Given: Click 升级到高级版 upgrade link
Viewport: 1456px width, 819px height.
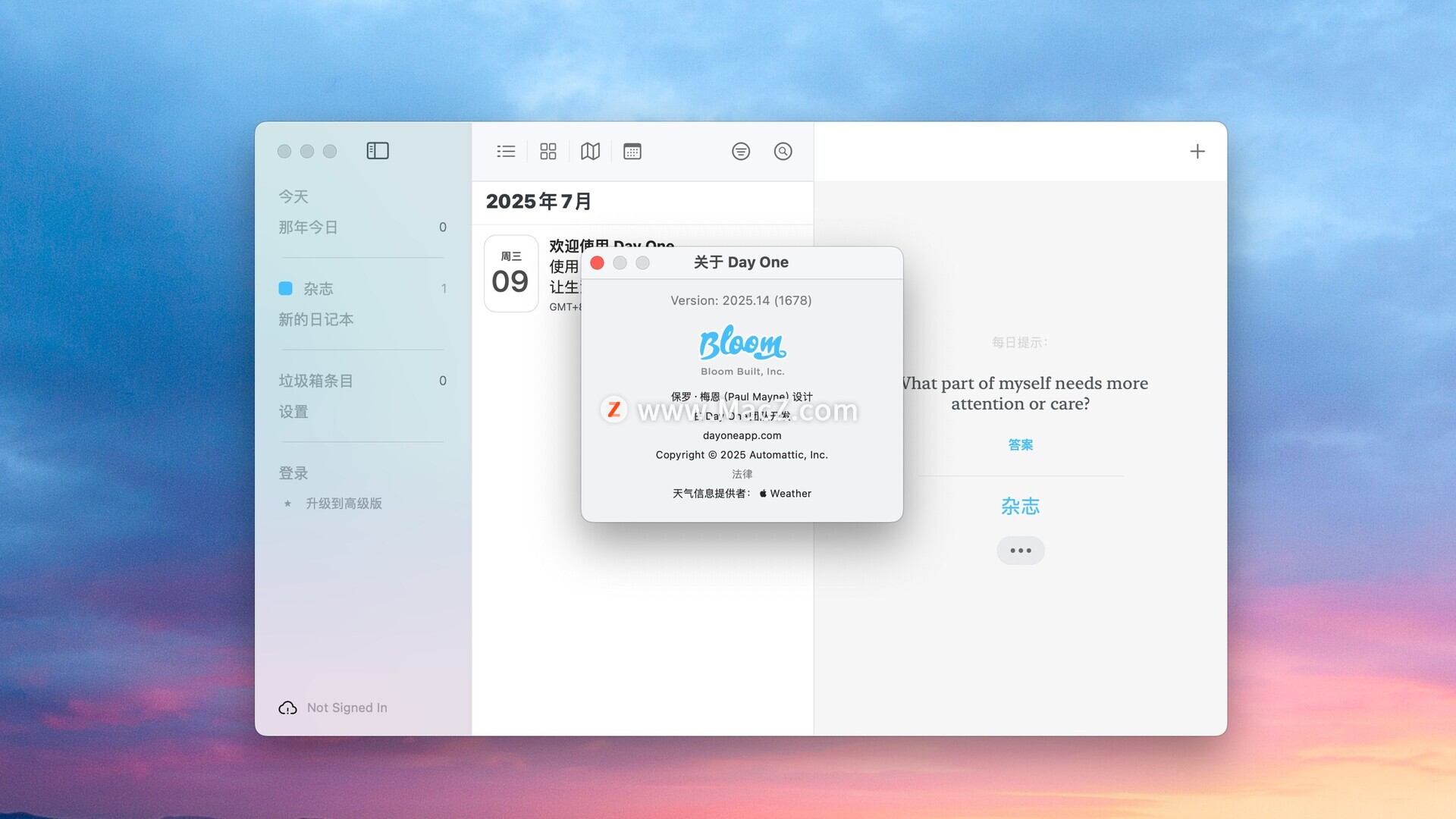Looking at the screenshot, I should [344, 504].
